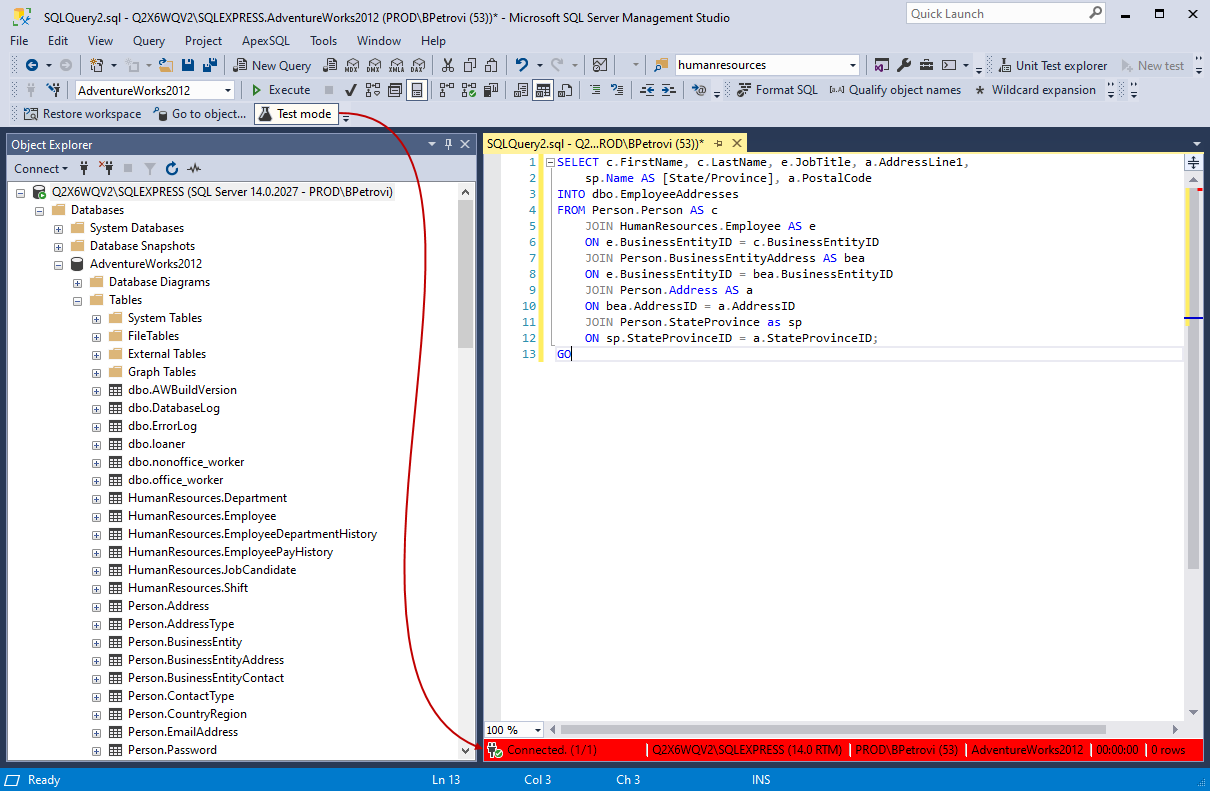The image size is (1210, 791).
Task: Collapse the SELECT statement outline in editor
Action: pyautogui.click(x=549, y=162)
